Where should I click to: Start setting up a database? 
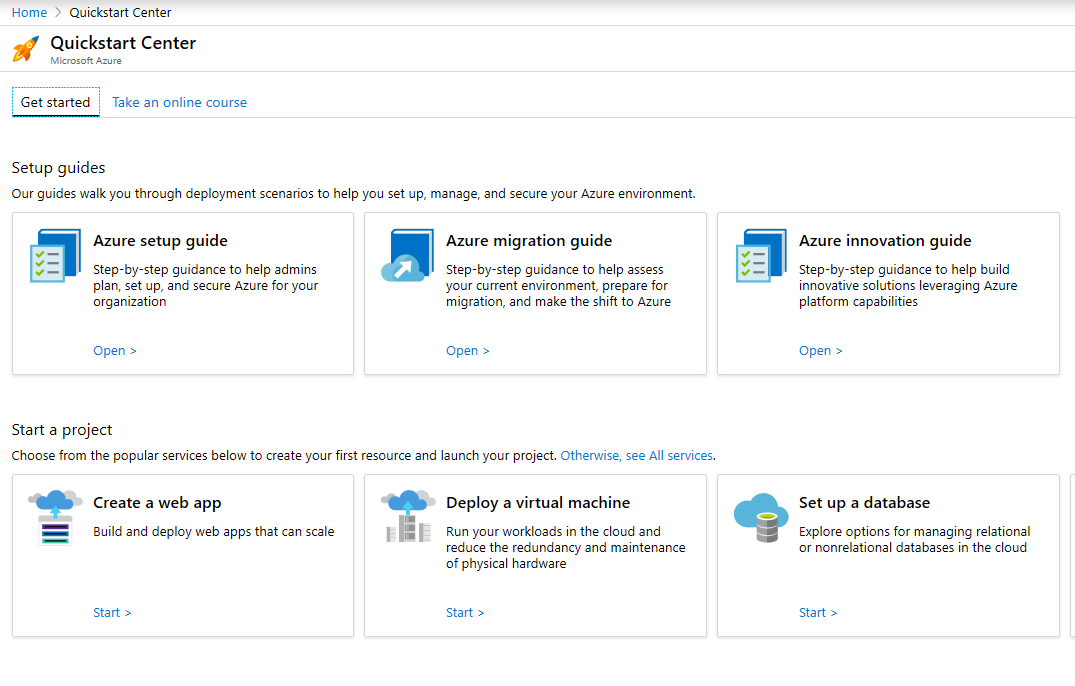click(818, 612)
